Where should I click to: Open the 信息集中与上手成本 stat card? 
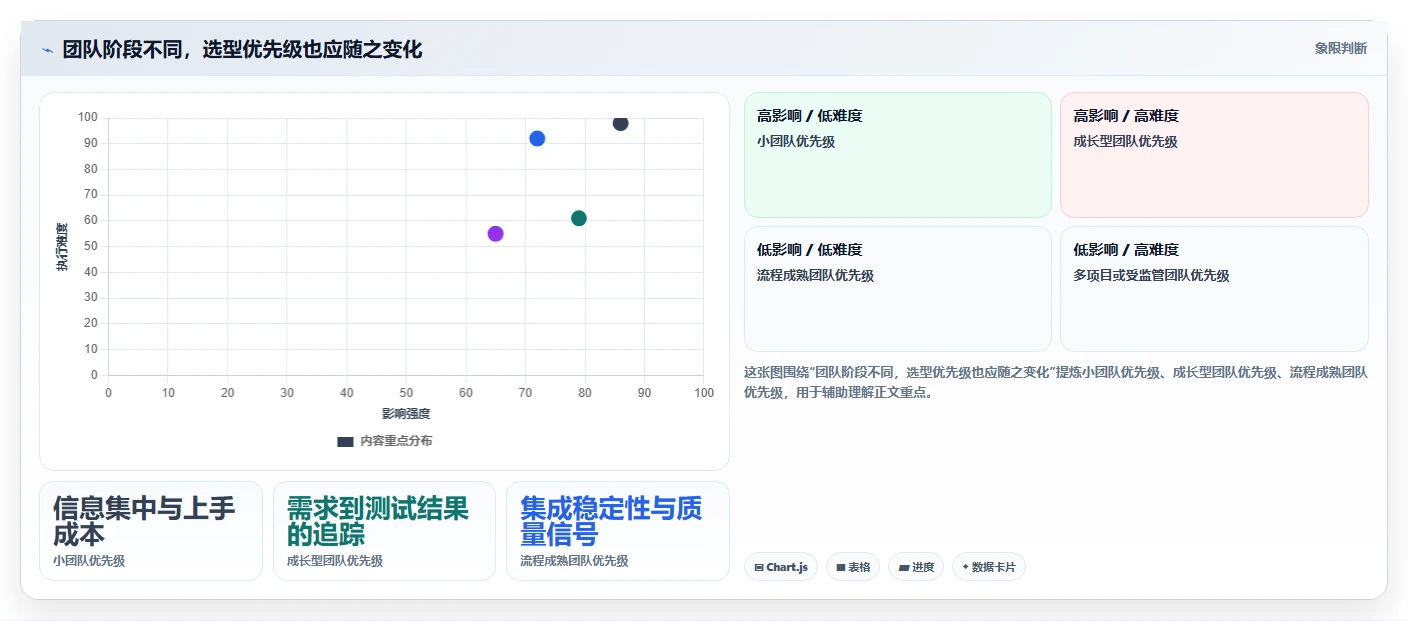click(x=151, y=531)
